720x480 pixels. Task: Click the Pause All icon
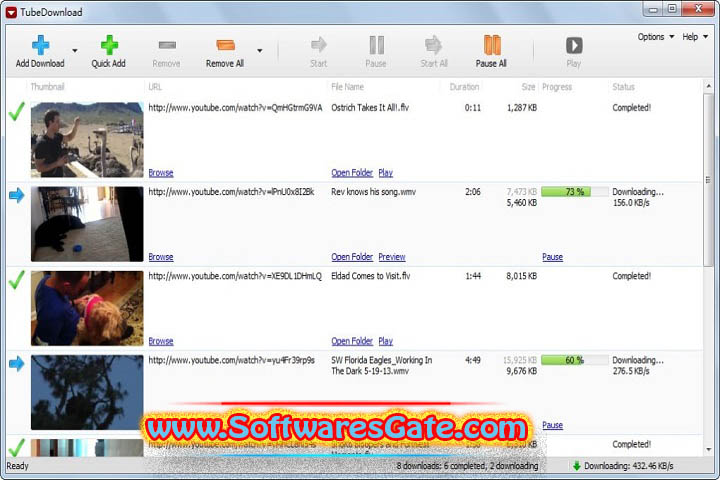[x=492, y=45]
